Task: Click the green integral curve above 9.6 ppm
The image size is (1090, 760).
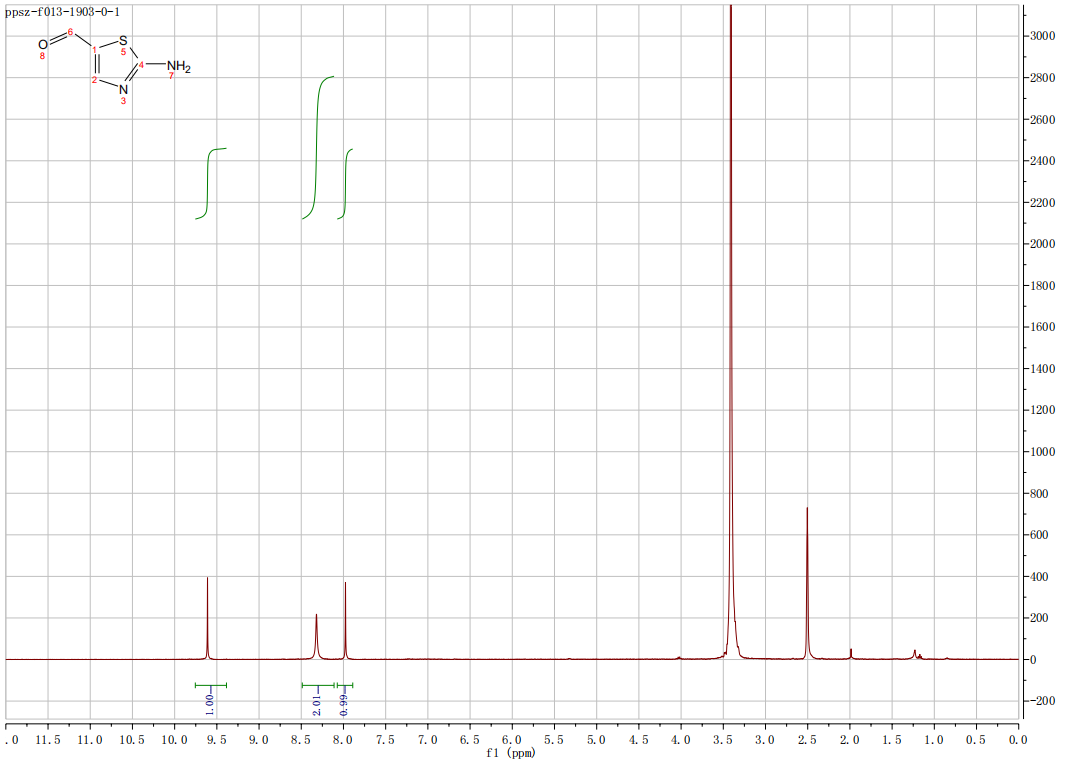Action: [209, 180]
